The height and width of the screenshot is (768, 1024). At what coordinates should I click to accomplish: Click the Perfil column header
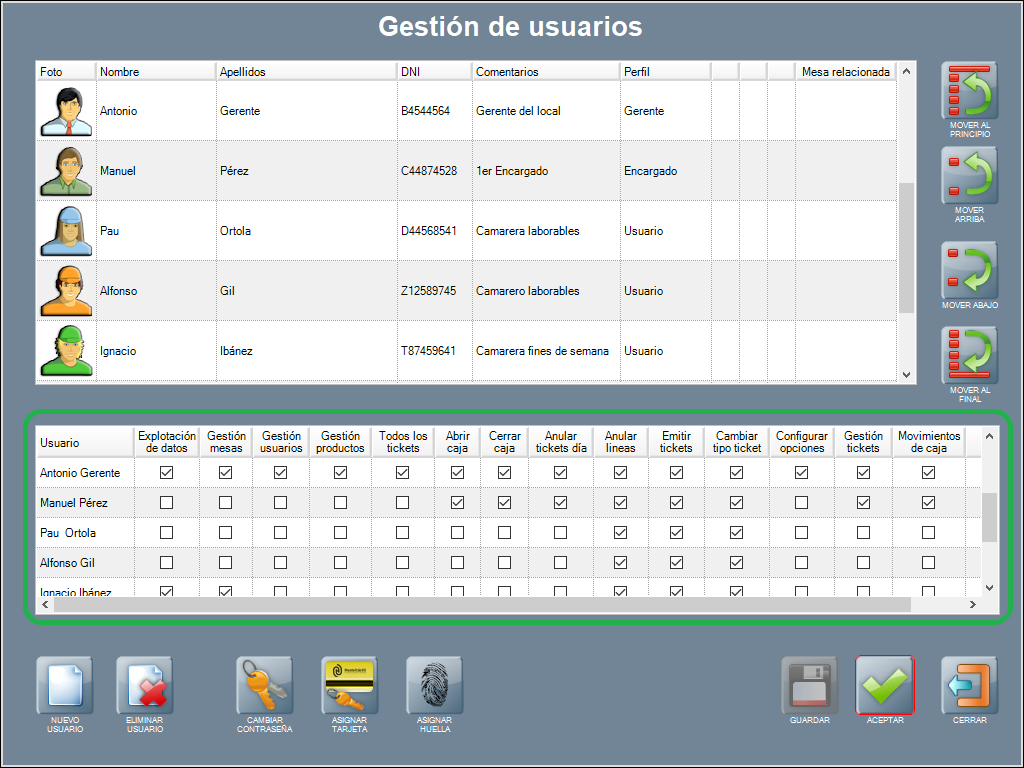(x=664, y=72)
